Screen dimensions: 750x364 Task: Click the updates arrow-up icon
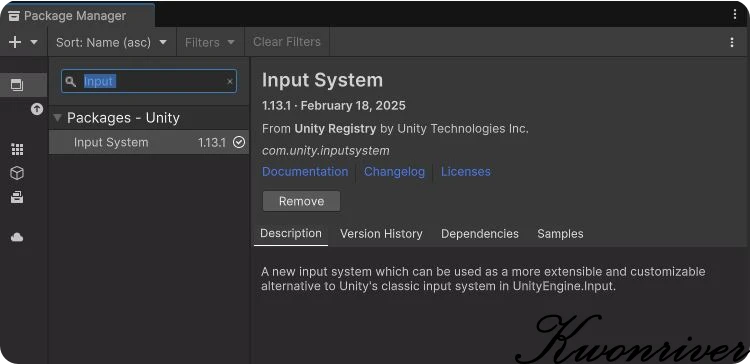37,109
